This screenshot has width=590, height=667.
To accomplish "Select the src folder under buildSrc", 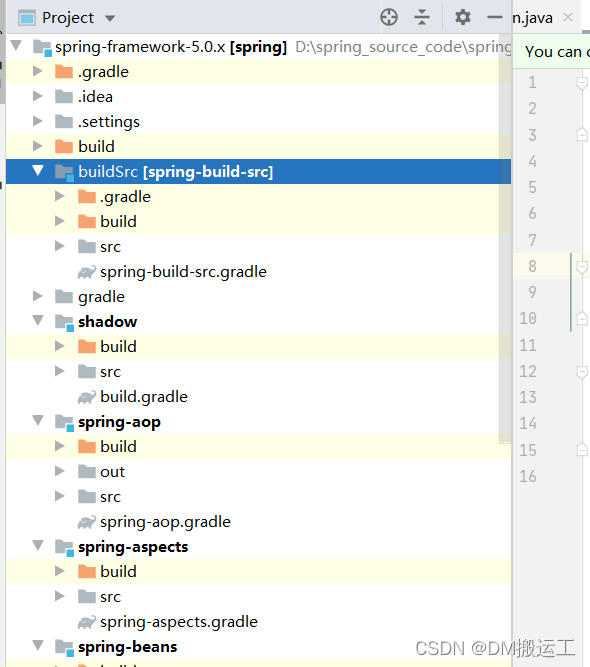I will [x=259, y=247].
